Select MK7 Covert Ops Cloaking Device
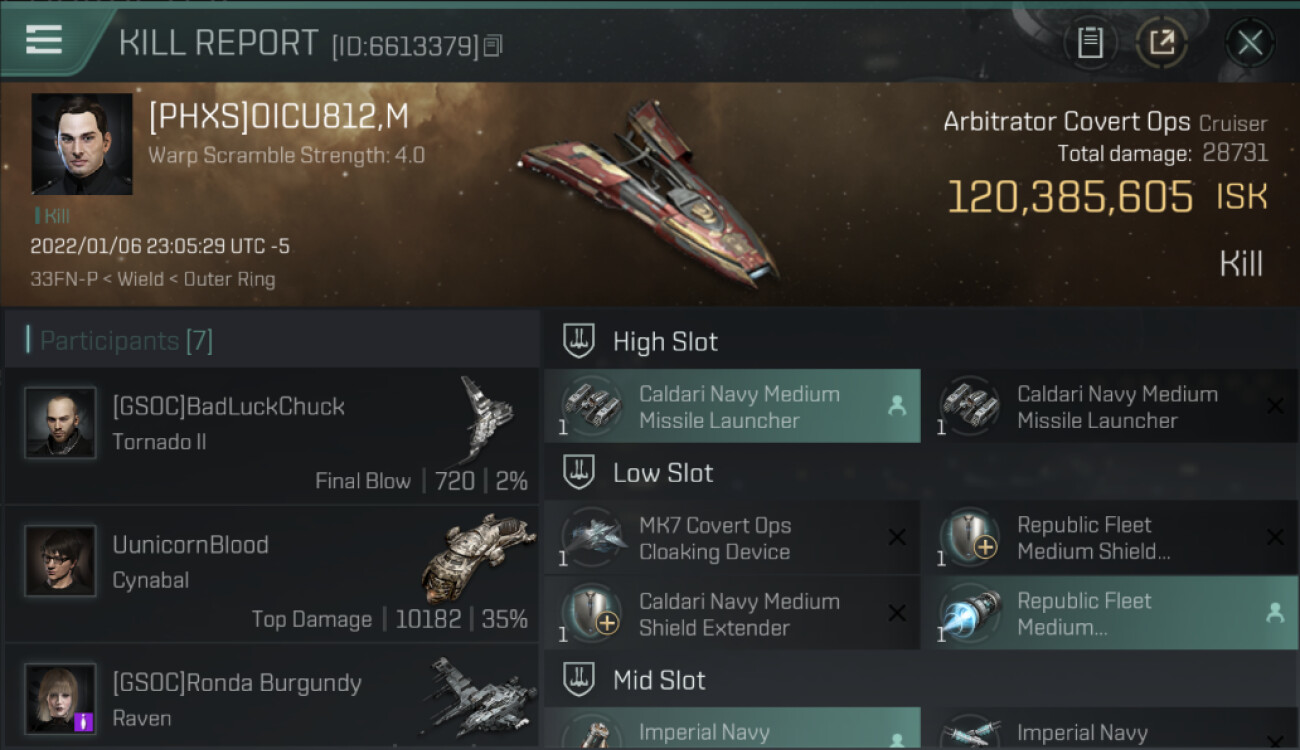 tap(732, 538)
